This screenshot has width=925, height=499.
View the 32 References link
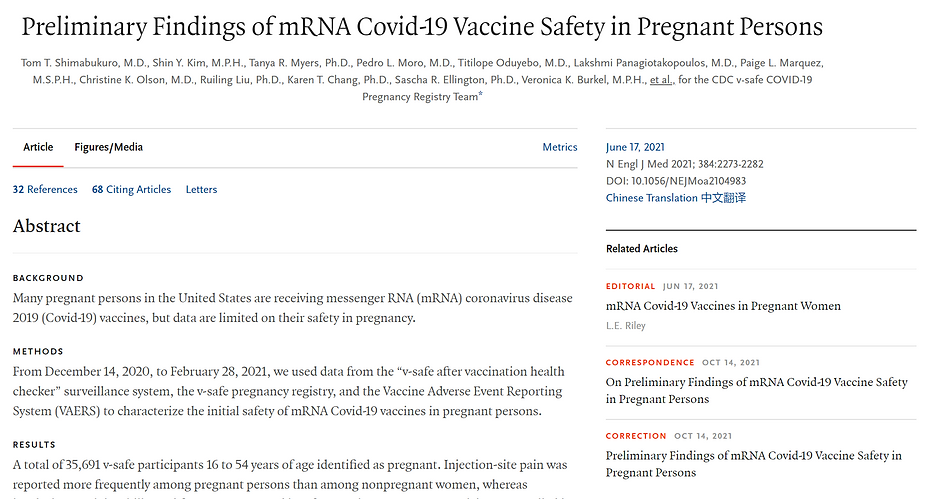point(45,189)
